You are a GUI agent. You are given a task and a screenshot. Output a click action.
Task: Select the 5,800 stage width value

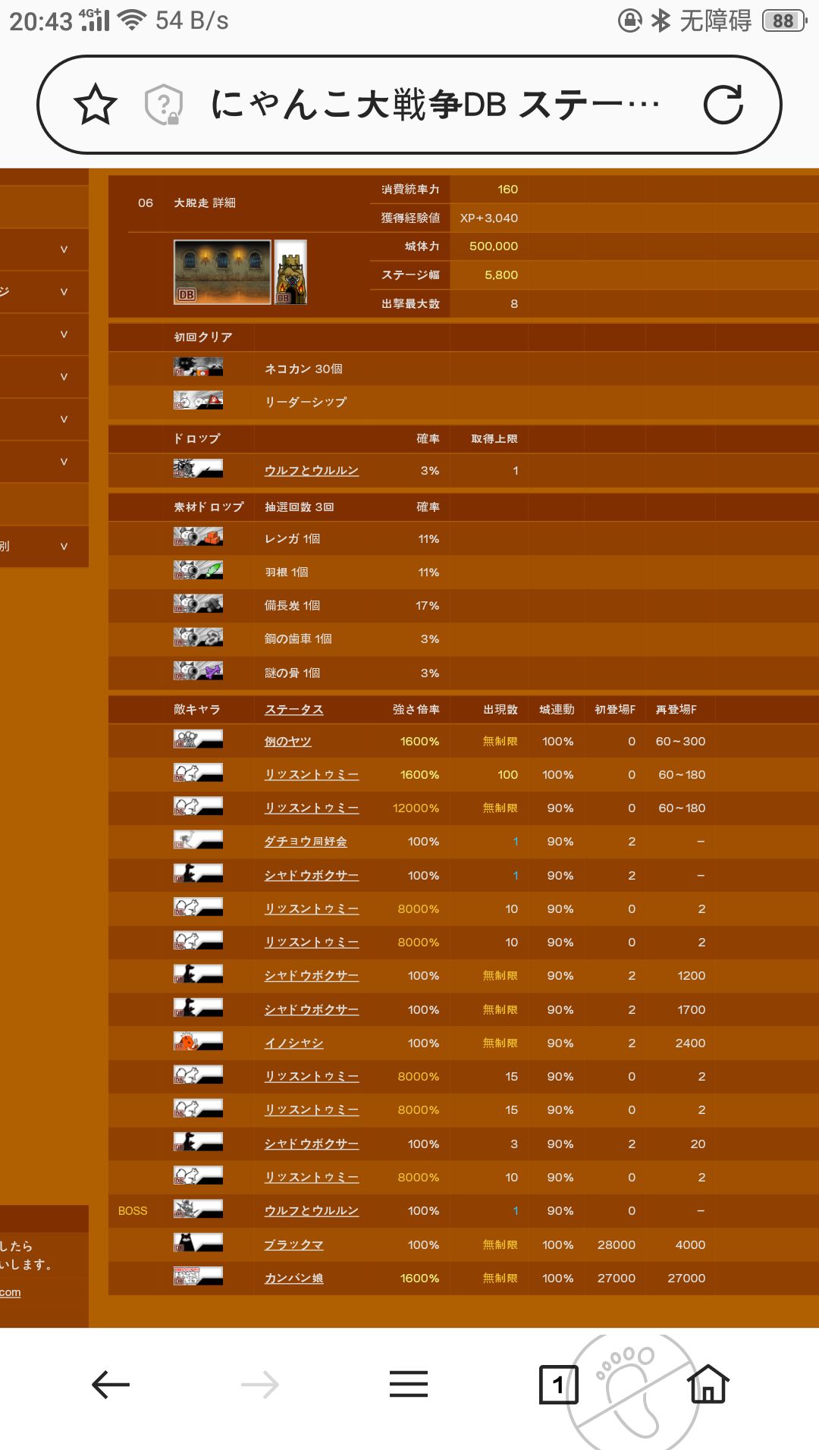501,275
